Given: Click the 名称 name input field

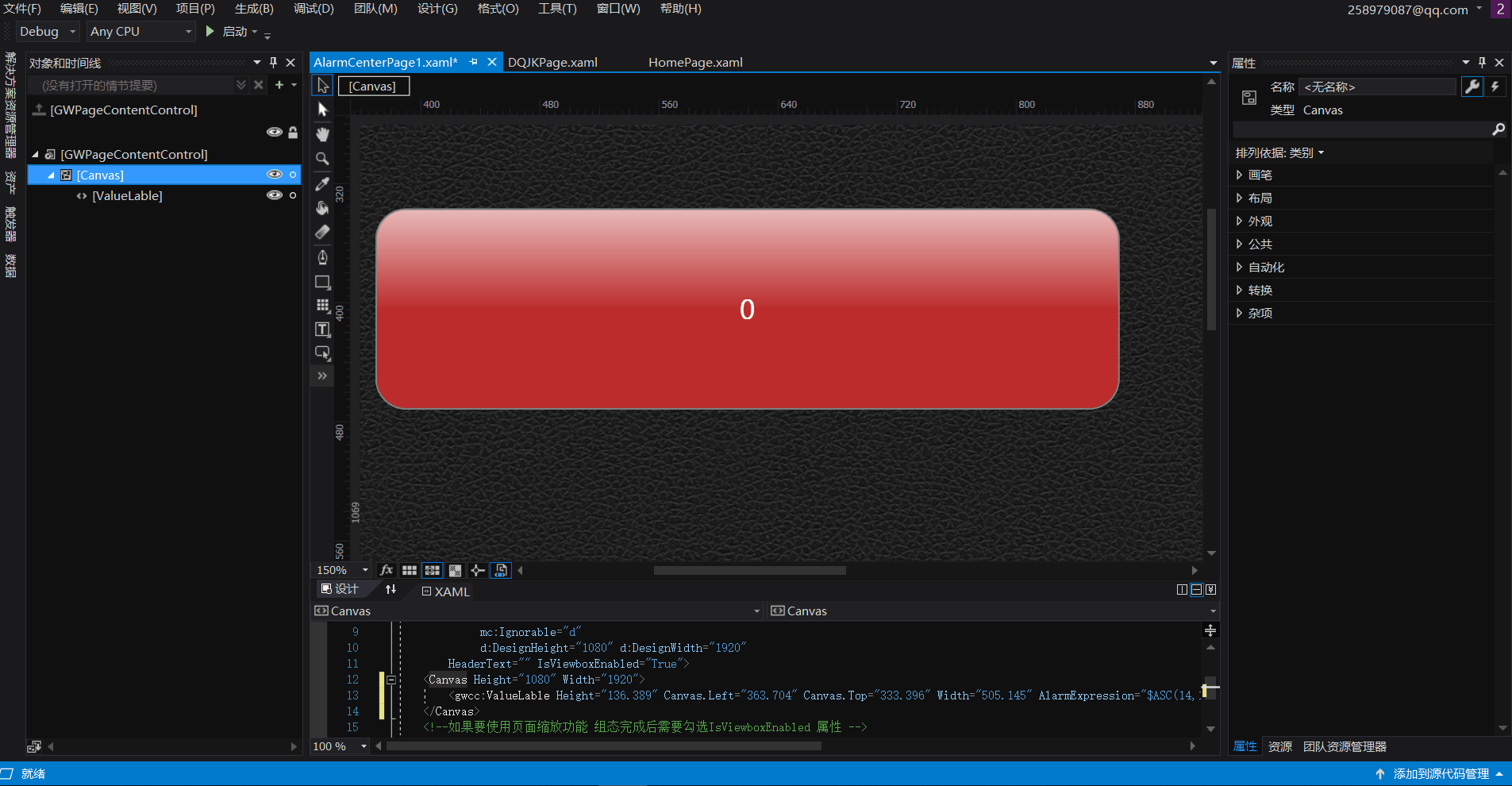Looking at the screenshot, I should [1377, 87].
